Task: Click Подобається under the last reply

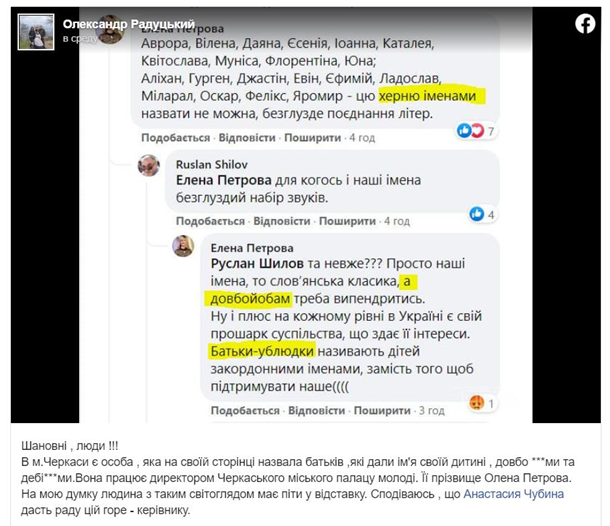Action: (x=245, y=411)
